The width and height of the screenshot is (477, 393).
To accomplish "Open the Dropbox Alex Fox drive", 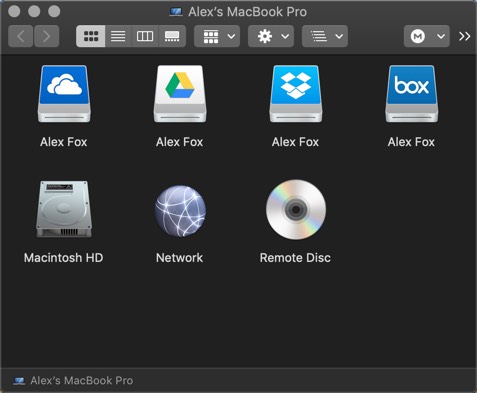I will 296,94.
